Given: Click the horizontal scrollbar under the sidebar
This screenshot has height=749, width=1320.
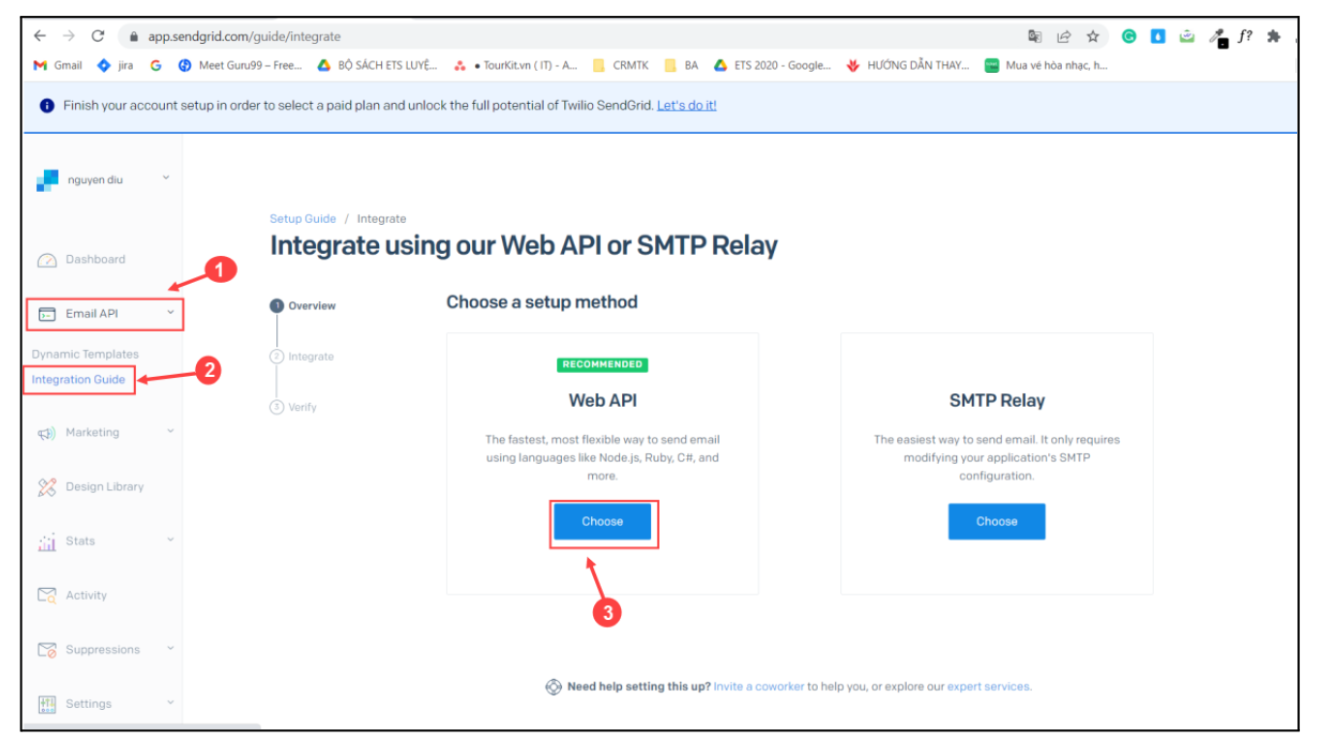Looking at the screenshot, I should (140, 727).
